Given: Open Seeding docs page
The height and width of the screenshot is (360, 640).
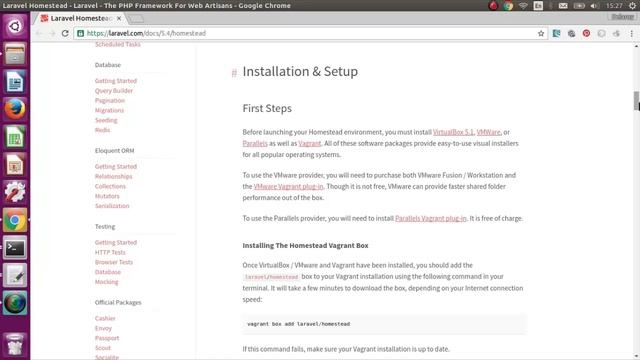Looking at the screenshot, I should tap(106, 120).
